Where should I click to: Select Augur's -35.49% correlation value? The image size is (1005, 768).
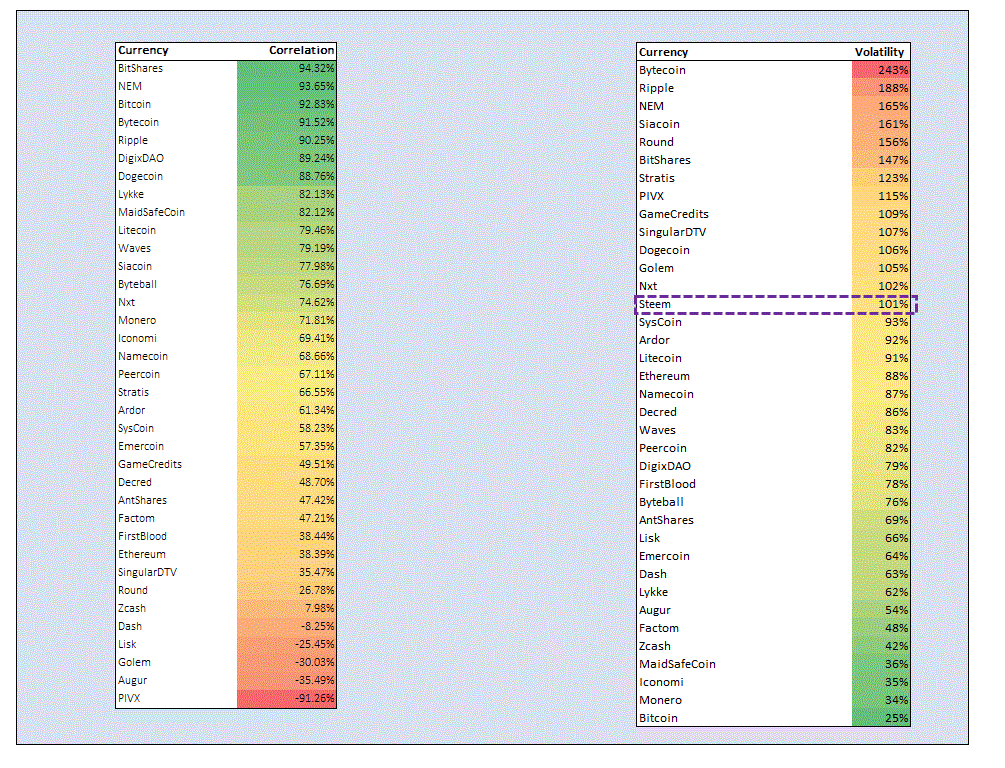pyautogui.click(x=314, y=680)
